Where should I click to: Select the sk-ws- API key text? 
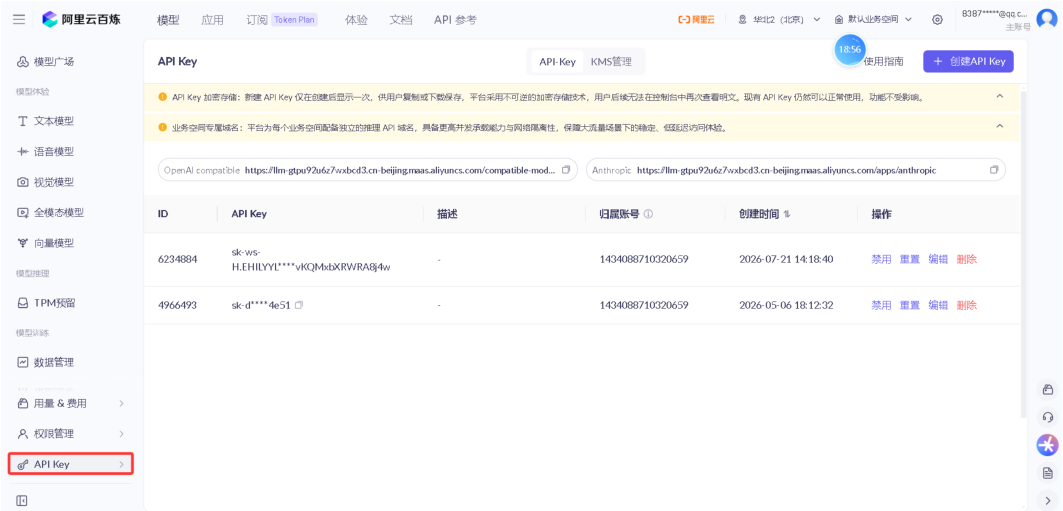click(x=310, y=259)
